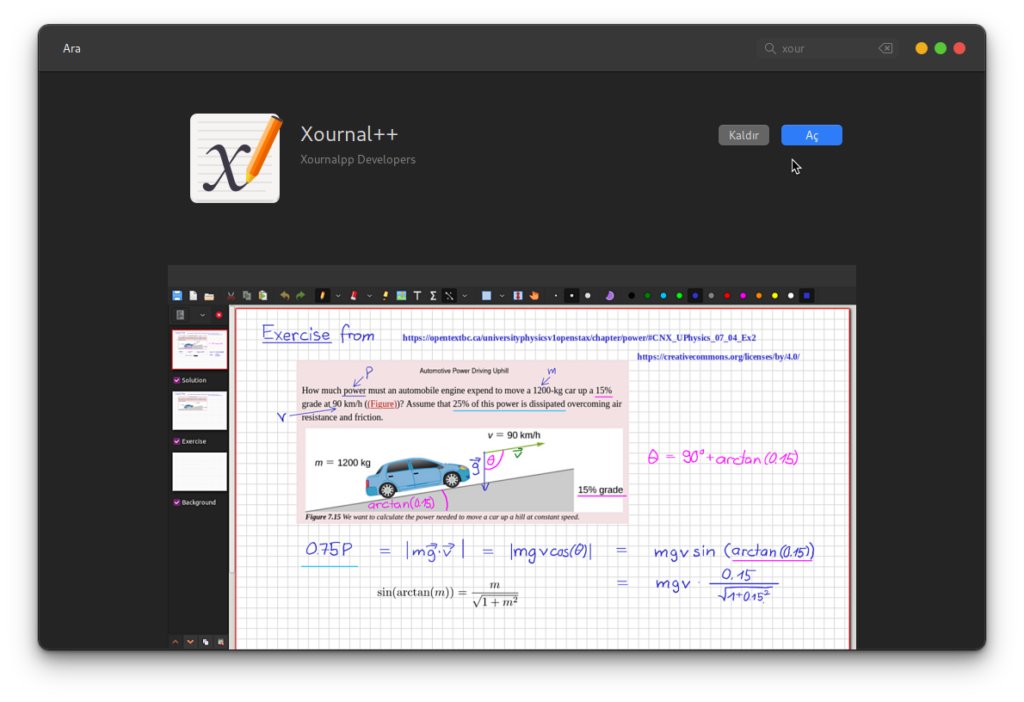Viewport: 1024px width, 702px height.
Task: Pick the orange color swatch
Action: click(x=759, y=296)
